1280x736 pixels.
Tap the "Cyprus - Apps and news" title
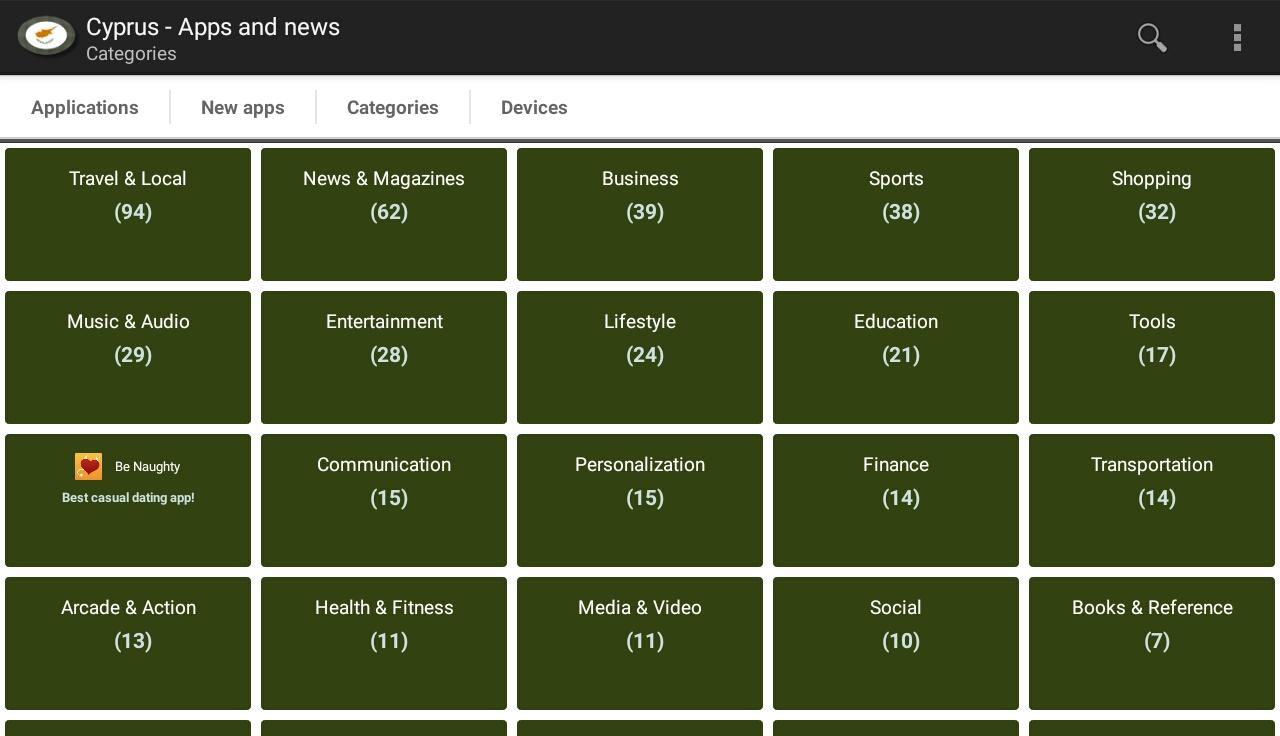point(213,27)
